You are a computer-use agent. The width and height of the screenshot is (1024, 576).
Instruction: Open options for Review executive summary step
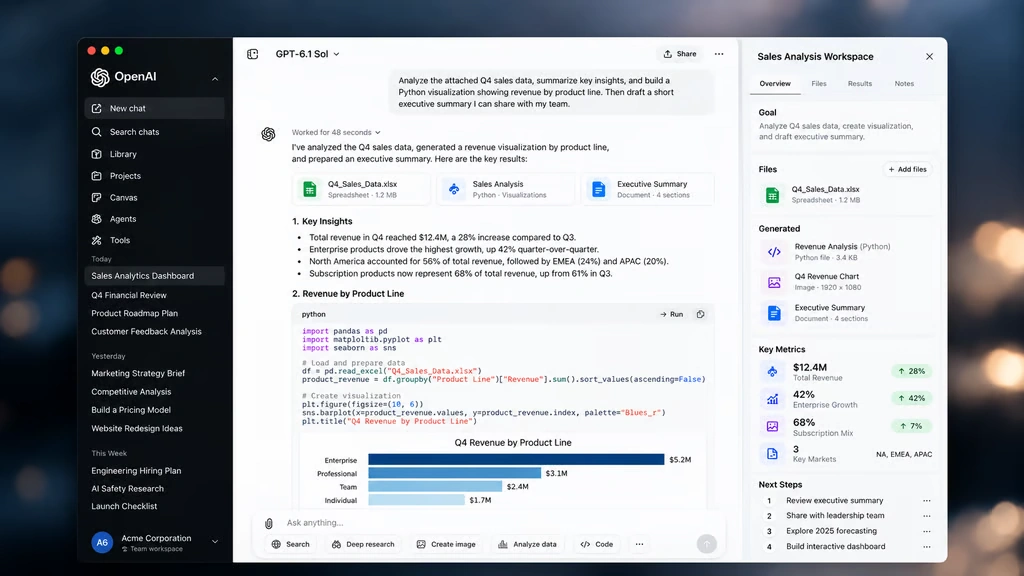(x=926, y=500)
